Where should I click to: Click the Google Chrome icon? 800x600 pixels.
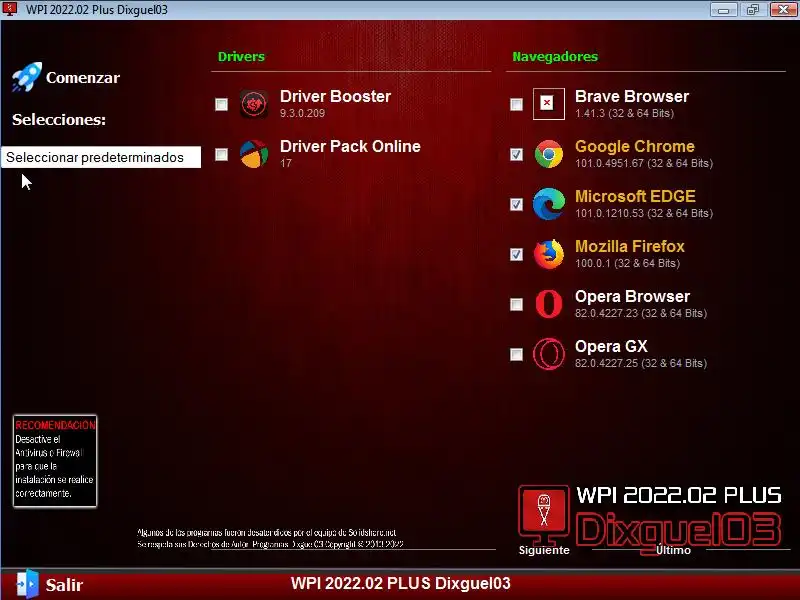[548, 154]
